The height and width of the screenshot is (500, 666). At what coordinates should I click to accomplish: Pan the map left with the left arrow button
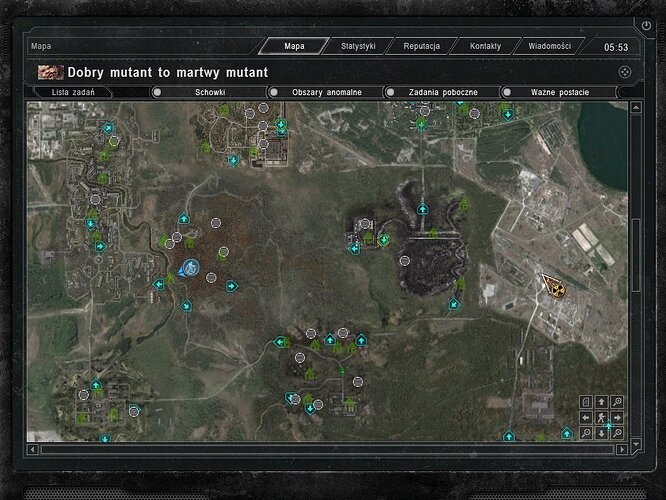click(586, 418)
